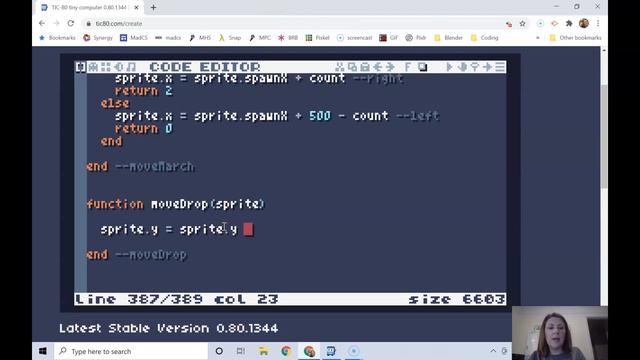The width and height of the screenshot is (640, 360).
Task: Open the Snap bookmark
Action: [x=230, y=38]
